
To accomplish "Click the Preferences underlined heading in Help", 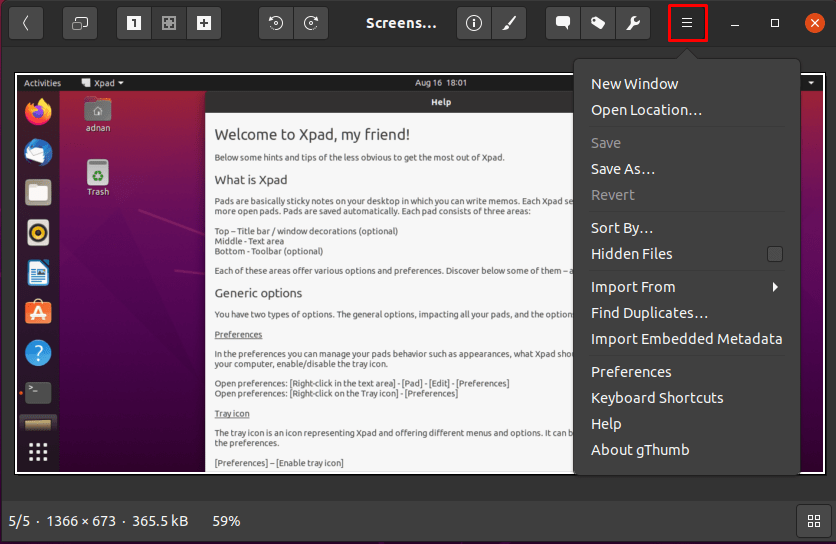I will coord(238,334).
